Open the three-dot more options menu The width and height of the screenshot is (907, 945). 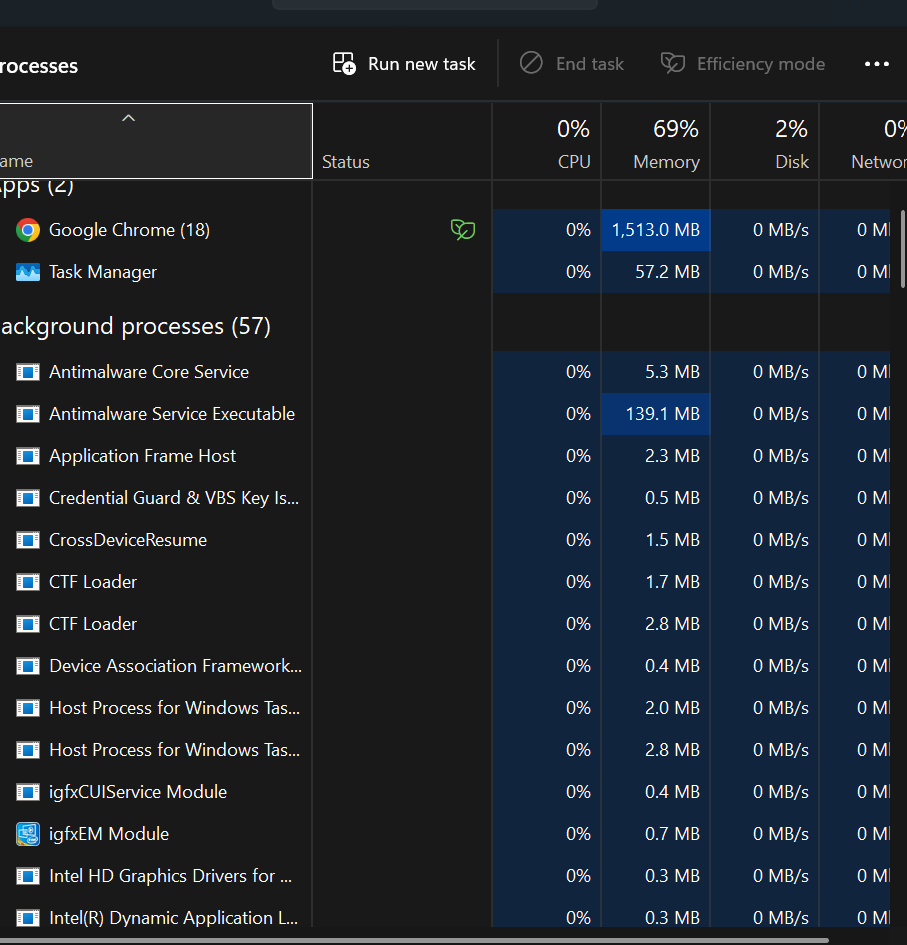click(x=876, y=64)
